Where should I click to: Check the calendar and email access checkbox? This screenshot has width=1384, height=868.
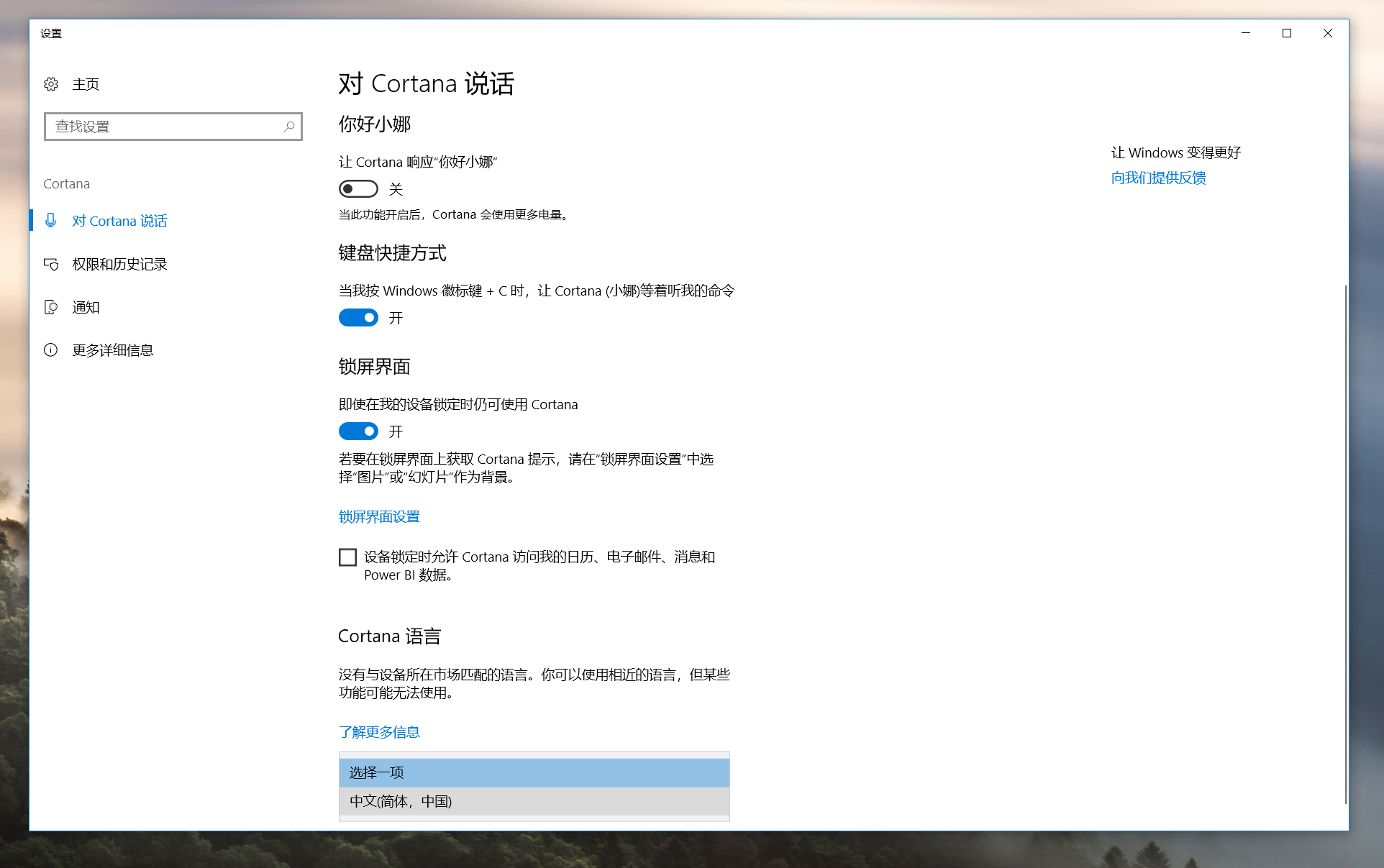click(347, 557)
